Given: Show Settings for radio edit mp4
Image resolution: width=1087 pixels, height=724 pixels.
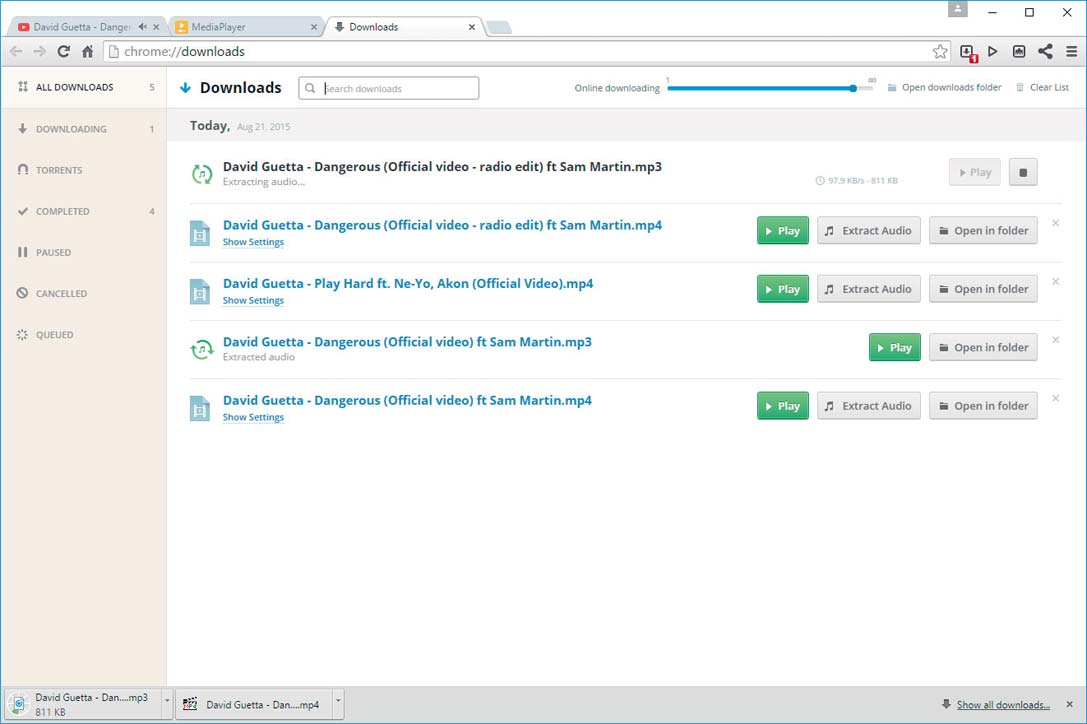Looking at the screenshot, I should tap(253, 242).
